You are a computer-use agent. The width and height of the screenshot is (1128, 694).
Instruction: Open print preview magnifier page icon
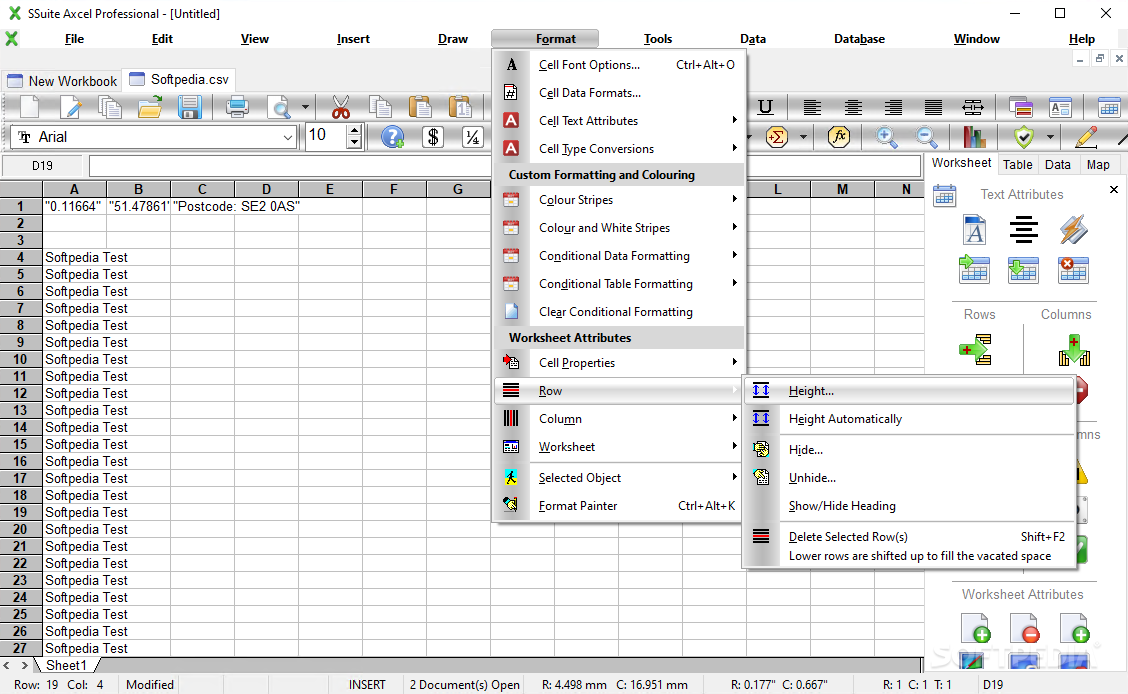coord(278,107)
